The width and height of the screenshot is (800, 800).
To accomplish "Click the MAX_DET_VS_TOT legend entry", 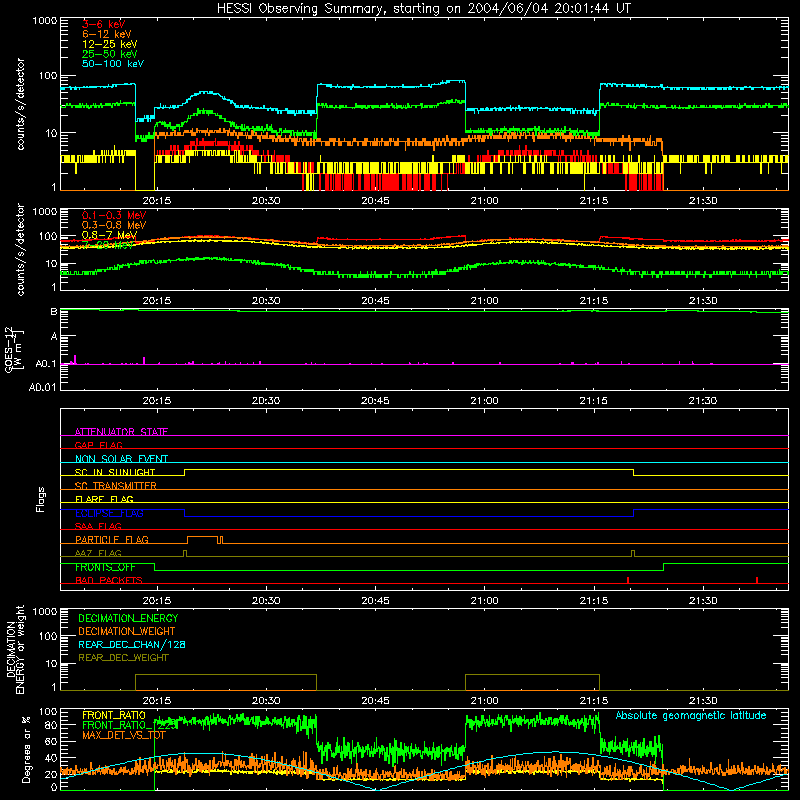I will [124, 735].
